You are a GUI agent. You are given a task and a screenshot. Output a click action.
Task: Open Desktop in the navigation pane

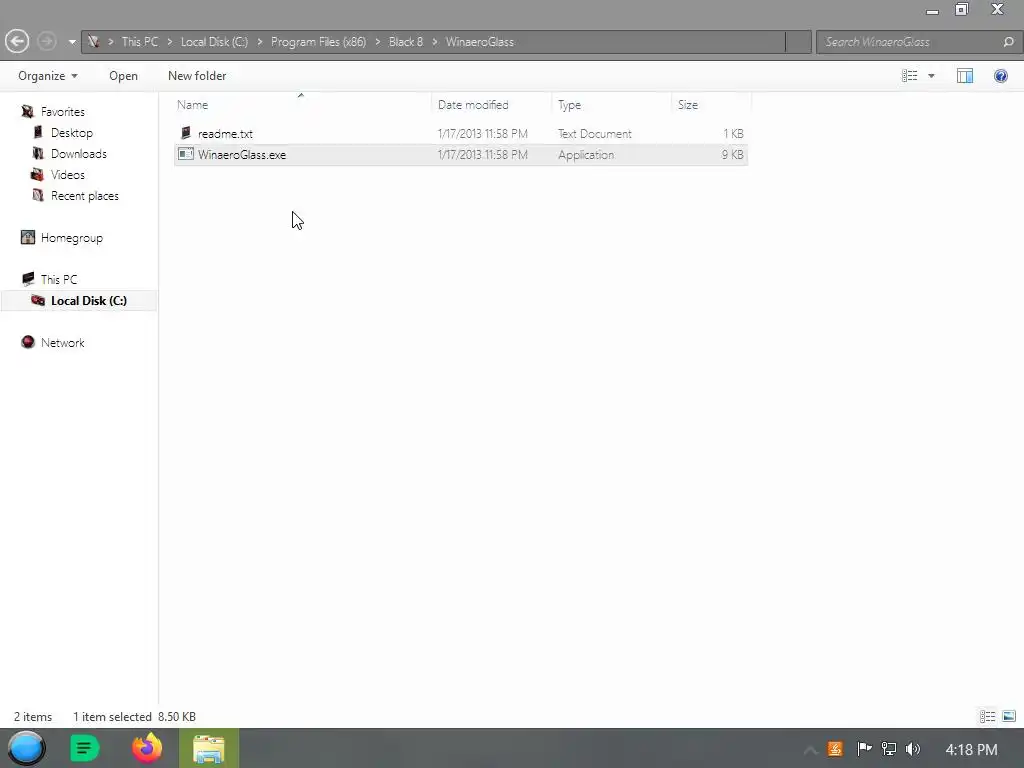pos(72,133)
